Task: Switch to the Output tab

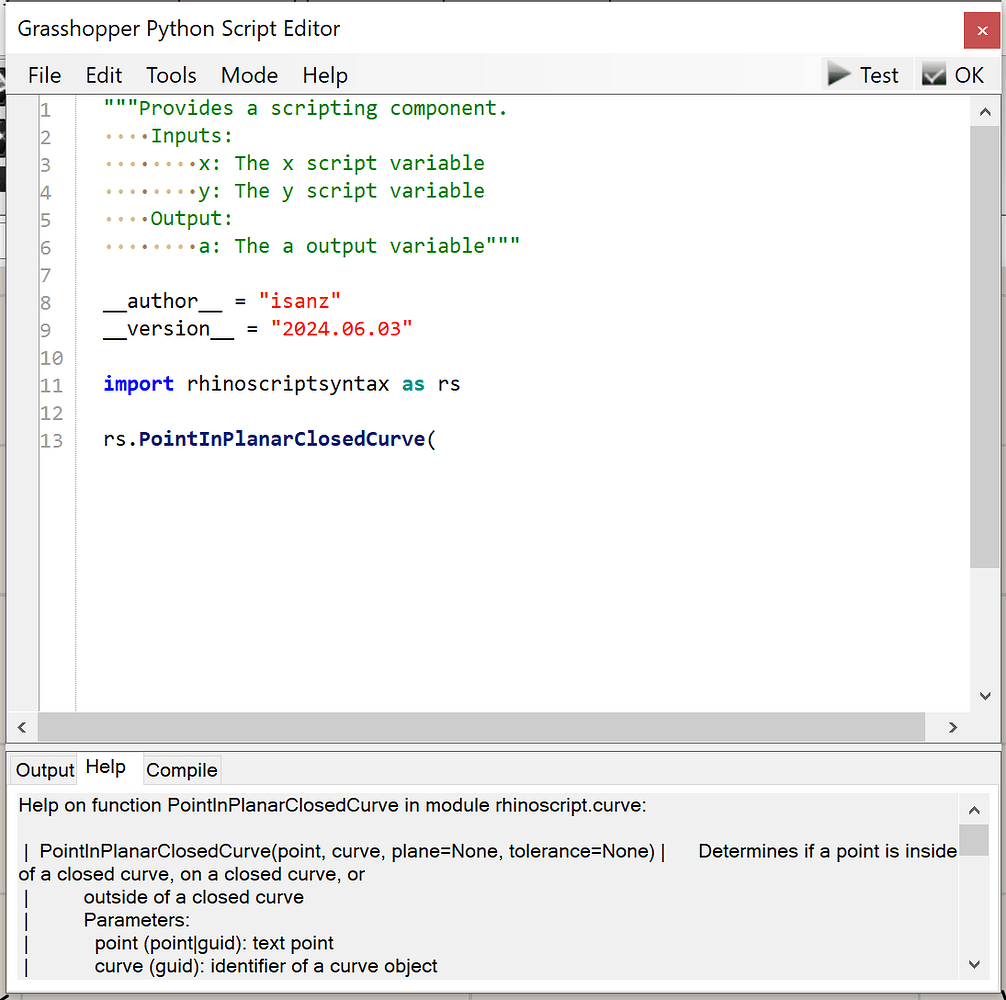Action: [43, 770]
